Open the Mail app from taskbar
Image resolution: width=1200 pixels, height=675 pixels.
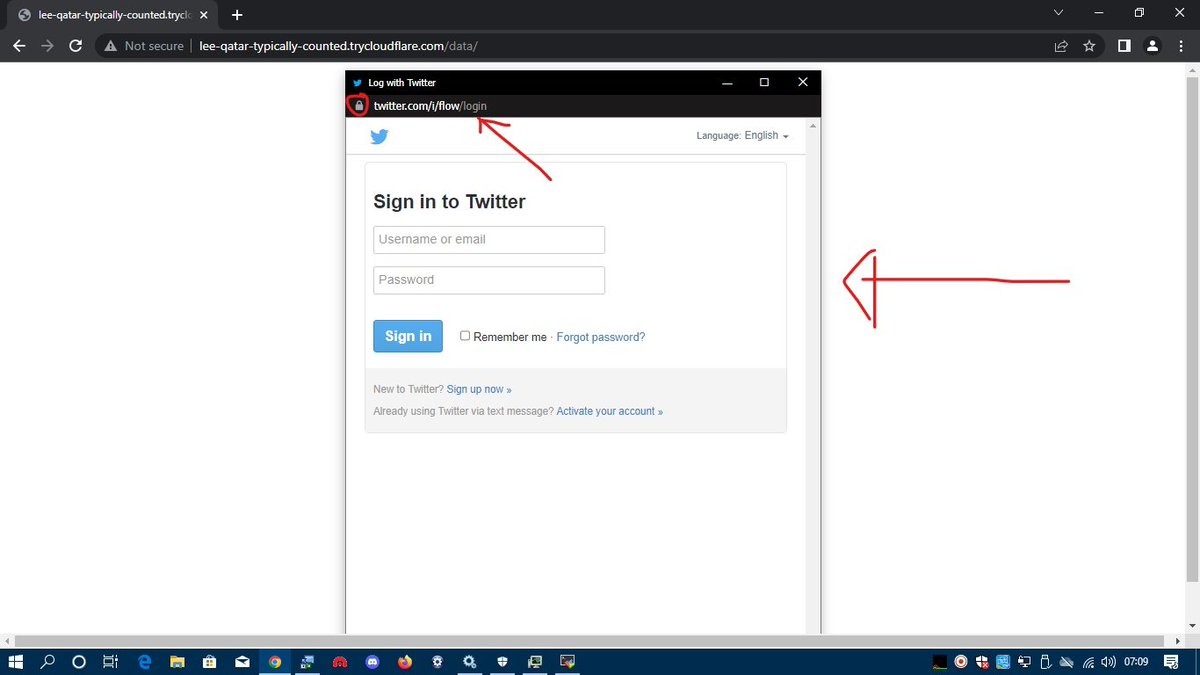coord(241,661)
